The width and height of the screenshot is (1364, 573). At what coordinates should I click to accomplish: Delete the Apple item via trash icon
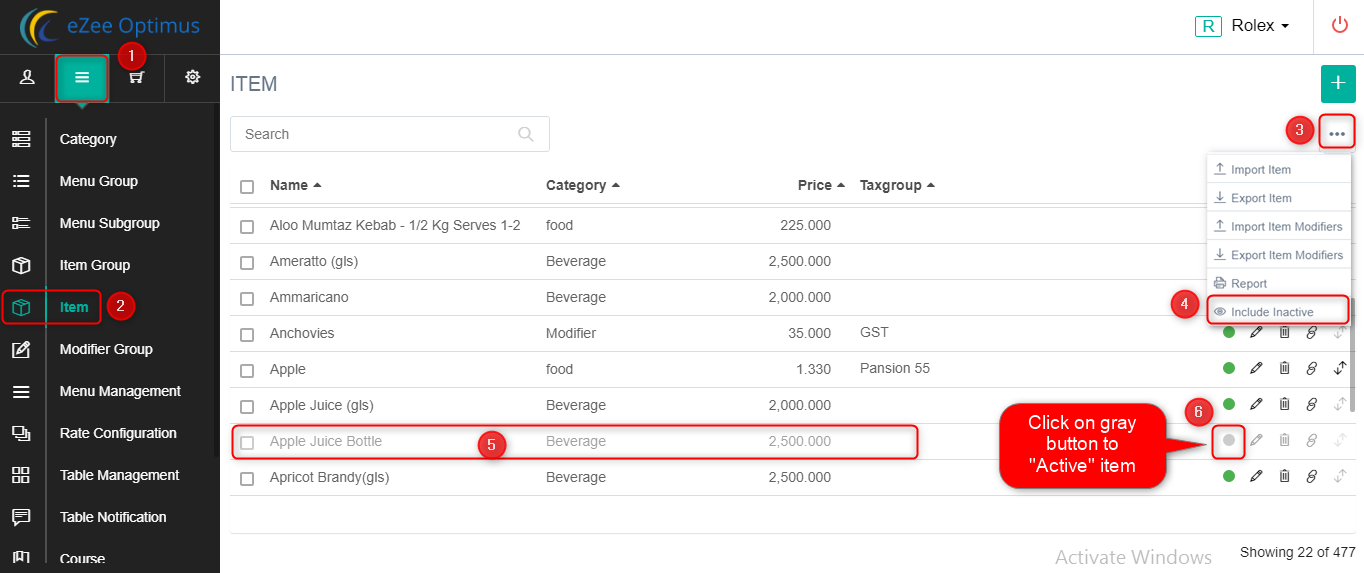[1285, 368]
